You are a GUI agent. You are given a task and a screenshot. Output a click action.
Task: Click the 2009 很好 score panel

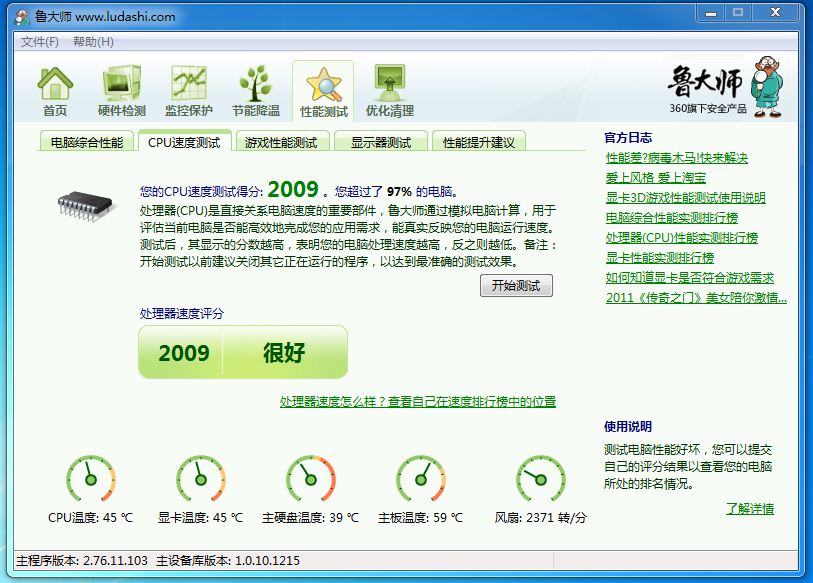(x=243, y=352)
